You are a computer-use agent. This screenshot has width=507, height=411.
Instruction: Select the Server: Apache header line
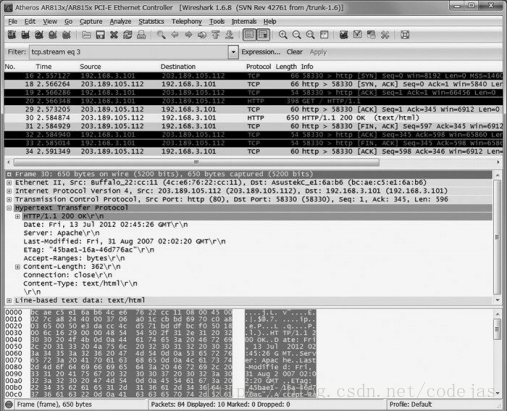point(61,233)
